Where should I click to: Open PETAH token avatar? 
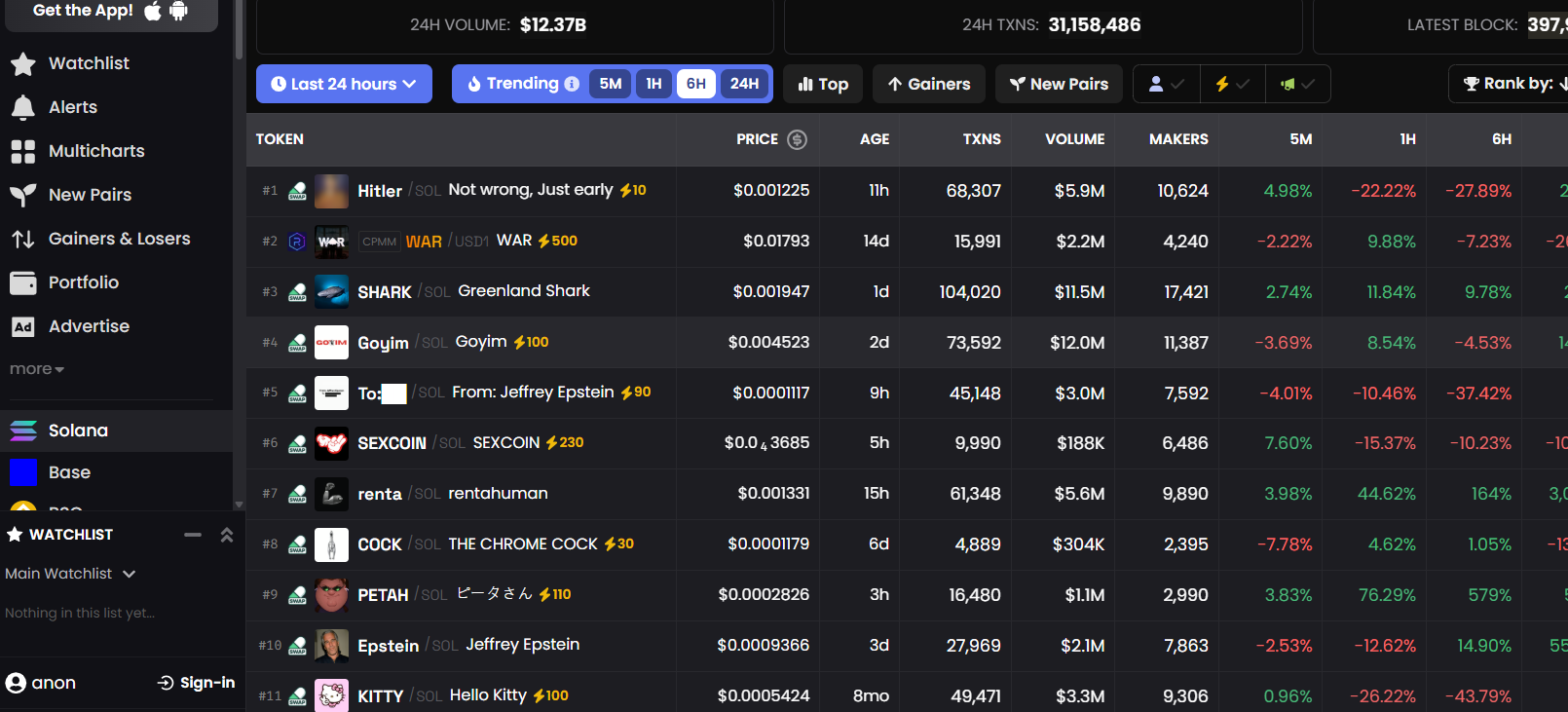(331, 595)
